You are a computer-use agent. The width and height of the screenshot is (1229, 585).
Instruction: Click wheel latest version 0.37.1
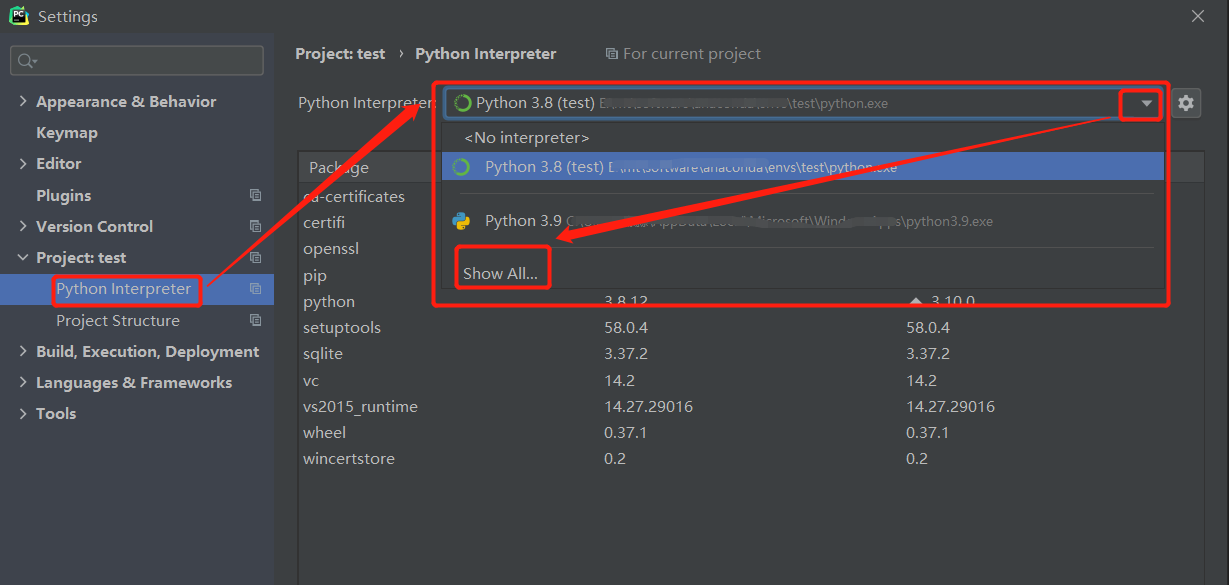point(927,432)
